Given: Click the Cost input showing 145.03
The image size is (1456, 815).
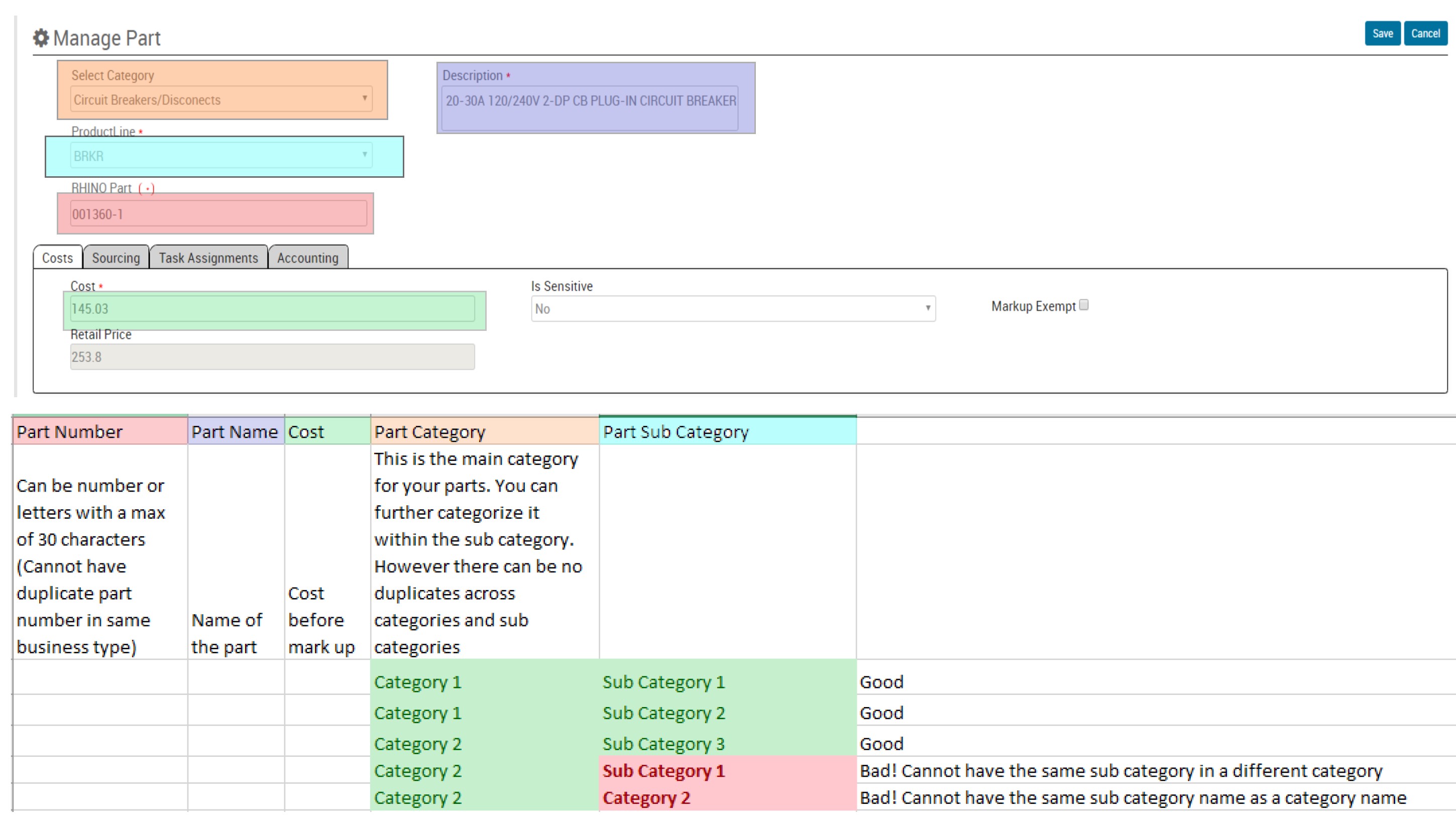Looking at the screenshot, I should pyautogui.click(x=273, y=309).
